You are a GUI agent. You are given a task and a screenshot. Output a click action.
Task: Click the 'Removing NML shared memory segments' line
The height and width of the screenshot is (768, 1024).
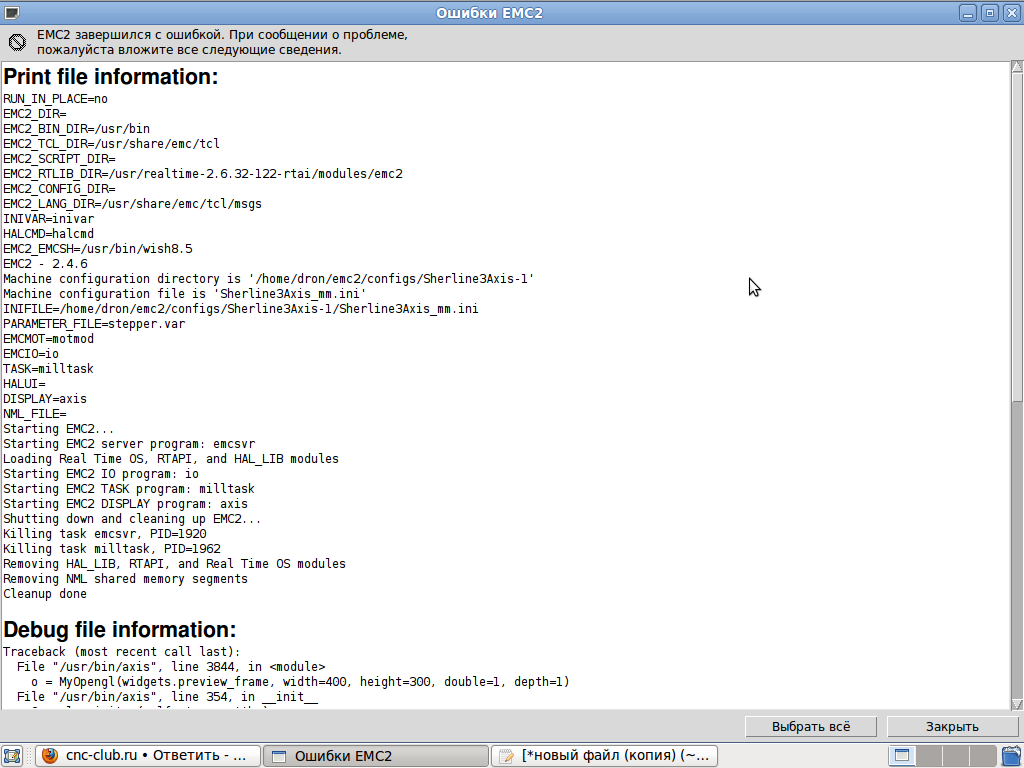pos(125,579)
